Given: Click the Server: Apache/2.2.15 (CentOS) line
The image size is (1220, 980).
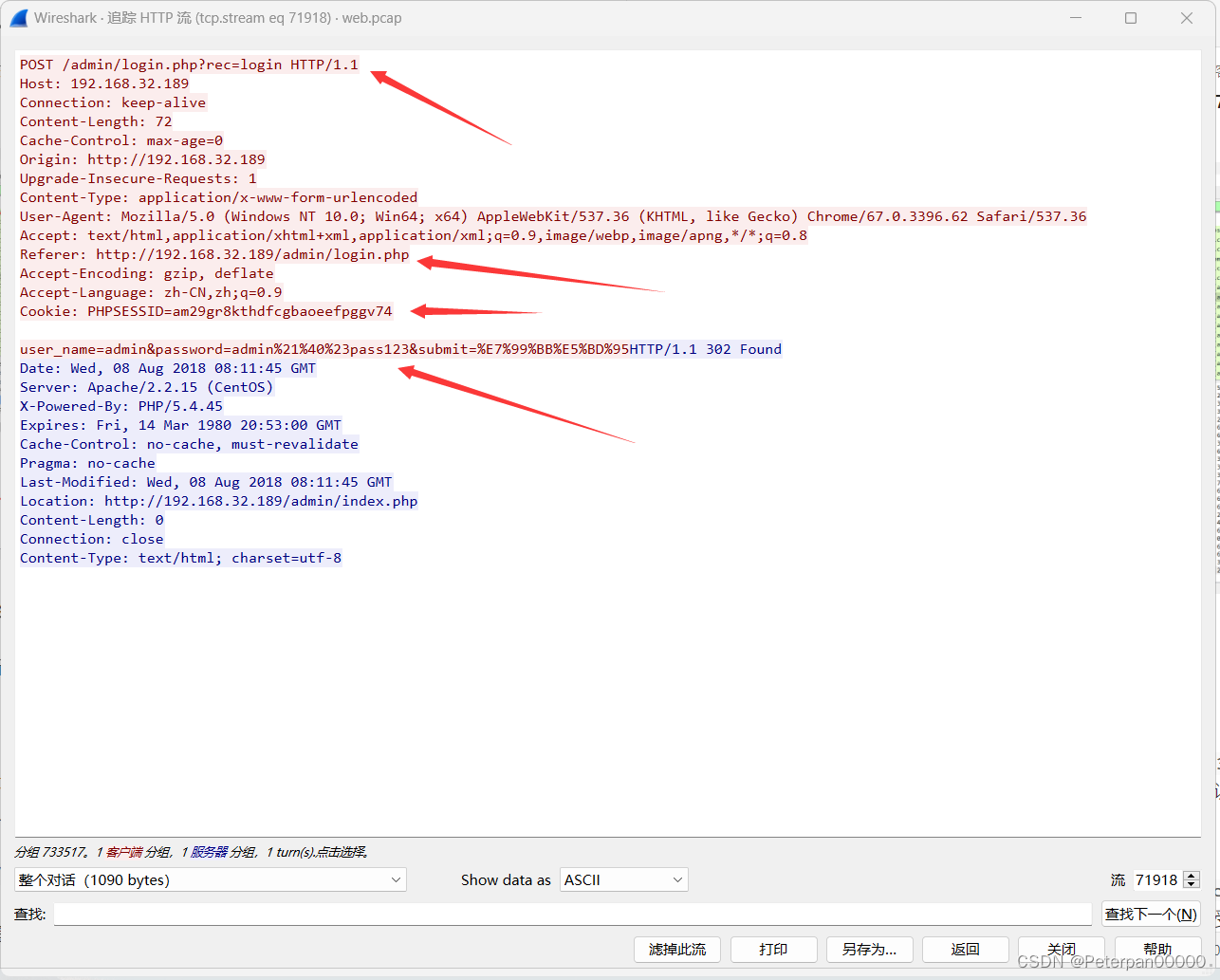Looking at the screenshot, I should click(x=147, y=387).
